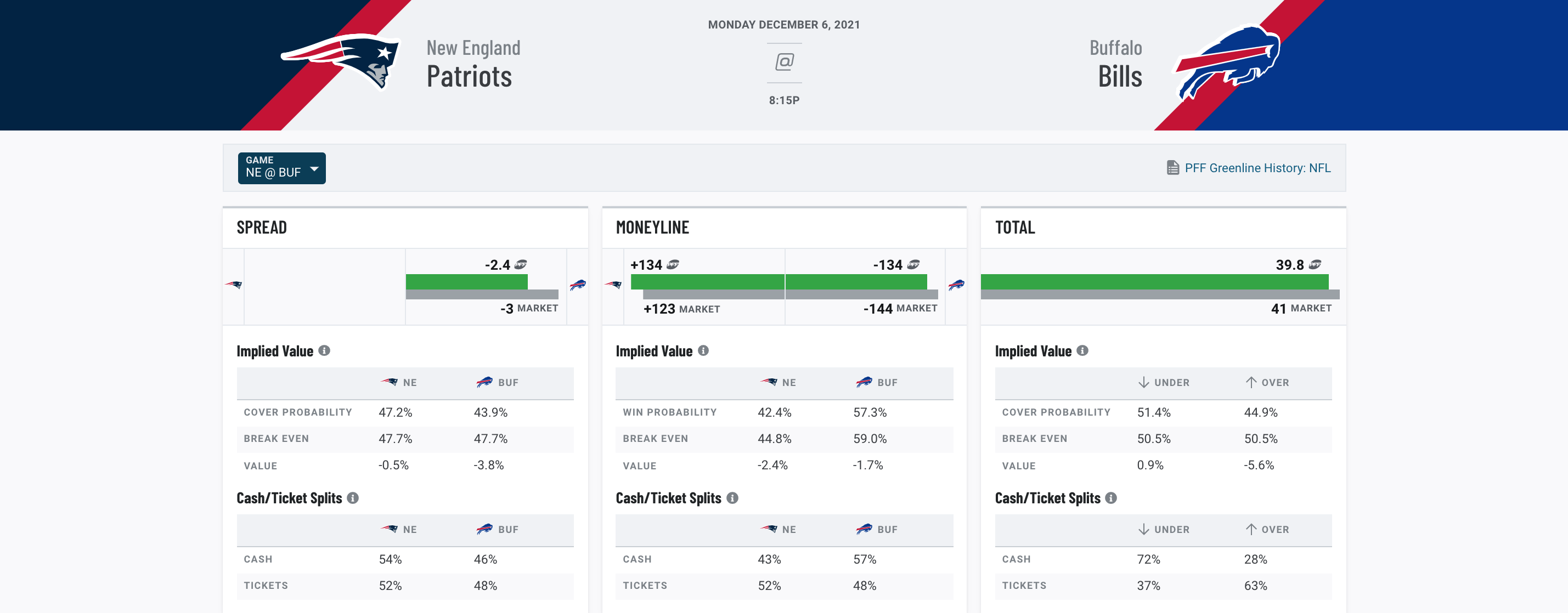Click the Moneyline Cash/Ticket Splits info icon
Screen dimensions: 1568x613
732,497
